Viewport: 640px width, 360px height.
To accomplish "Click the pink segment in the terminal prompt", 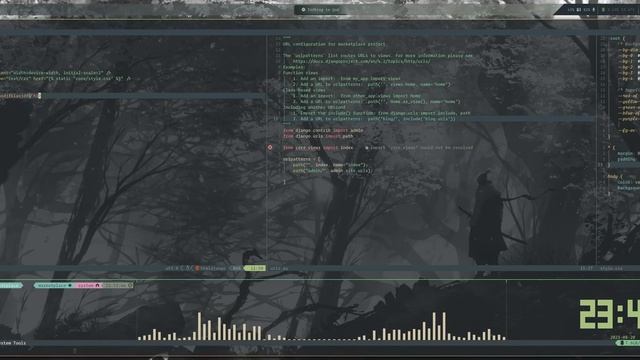I will click(88, 285).
